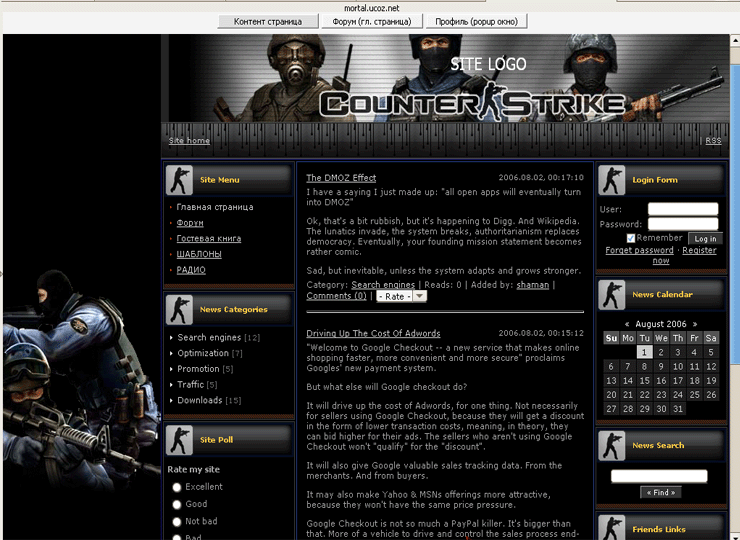Viewport: 740px width, 540px height.
Task: Select day 1 in August calendar
Action: pos(644,352)
